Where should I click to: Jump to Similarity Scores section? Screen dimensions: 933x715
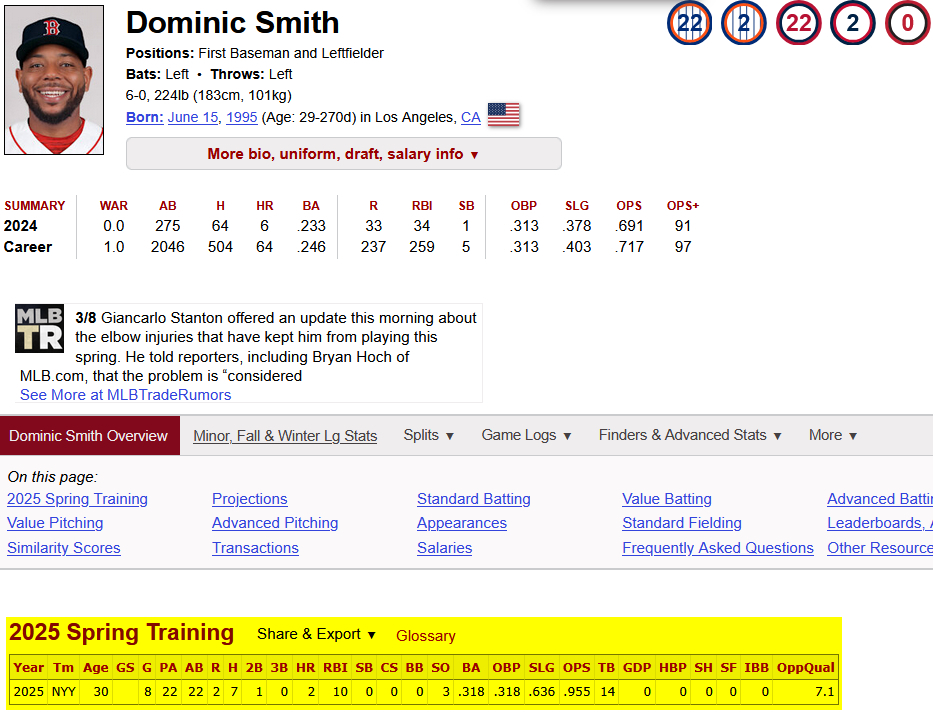(64, 548)
